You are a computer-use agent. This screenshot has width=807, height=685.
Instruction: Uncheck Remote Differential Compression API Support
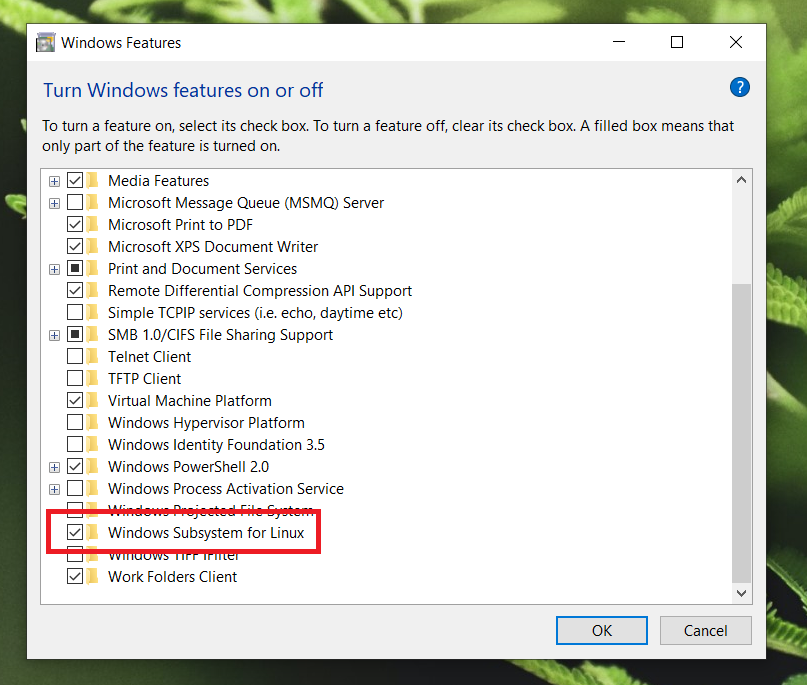(75, 290)
